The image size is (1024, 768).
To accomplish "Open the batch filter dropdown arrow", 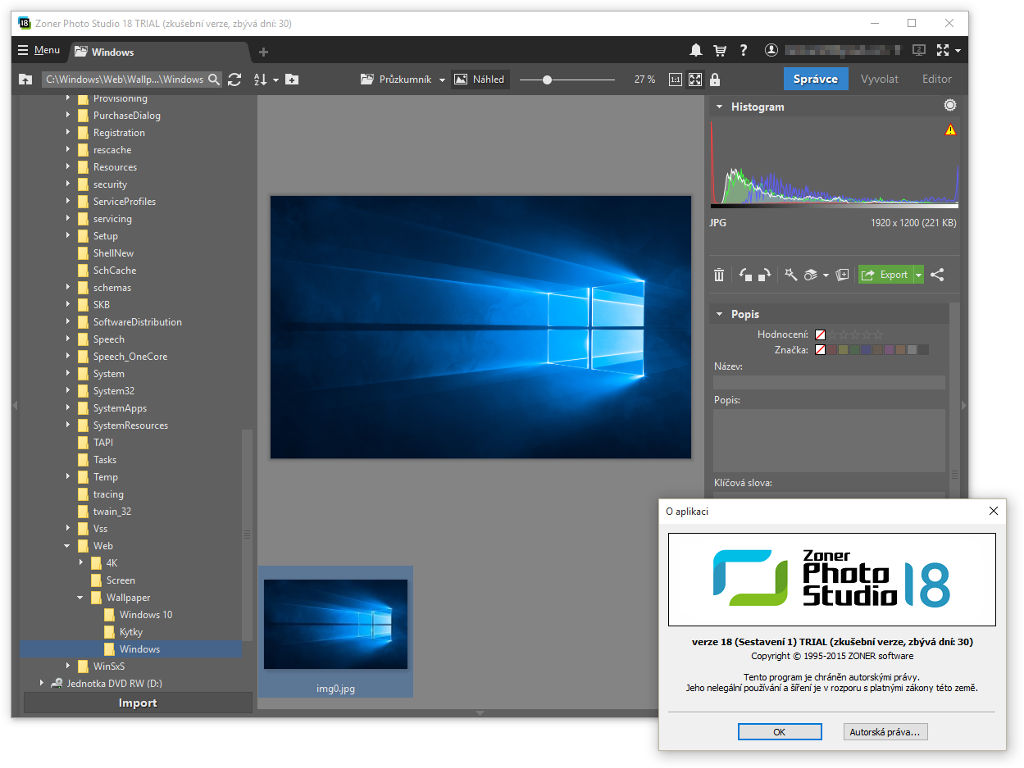I will [826, 276].
